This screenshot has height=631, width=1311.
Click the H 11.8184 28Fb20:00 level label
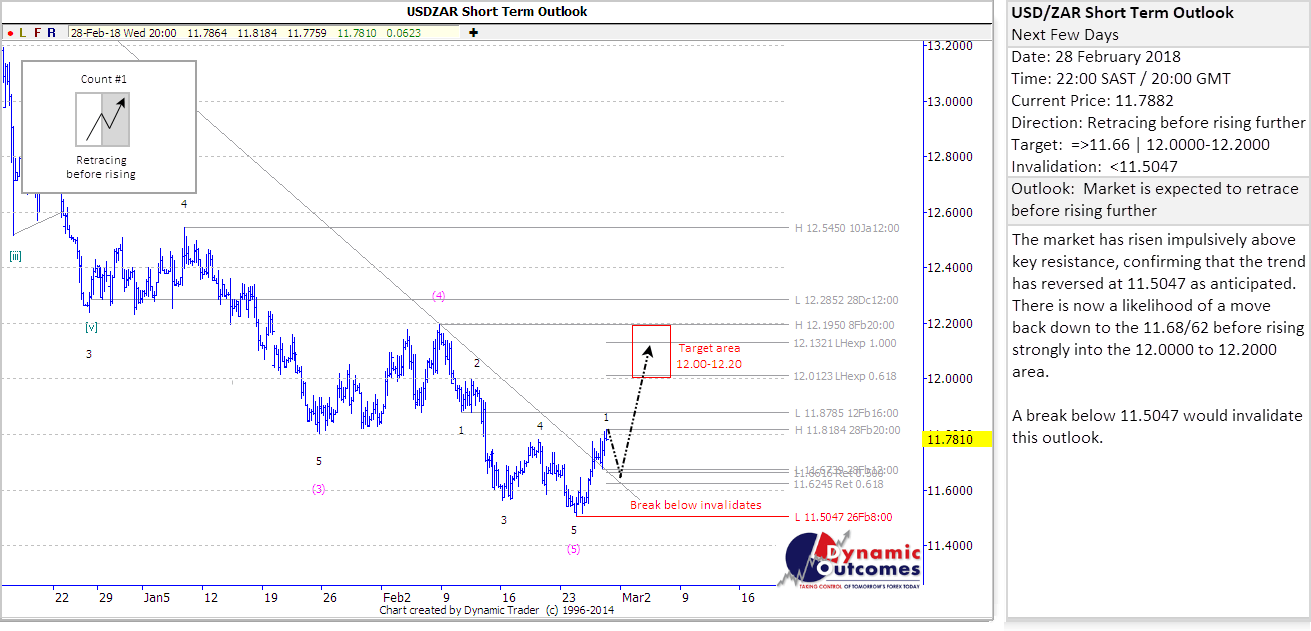pos(847,430)
